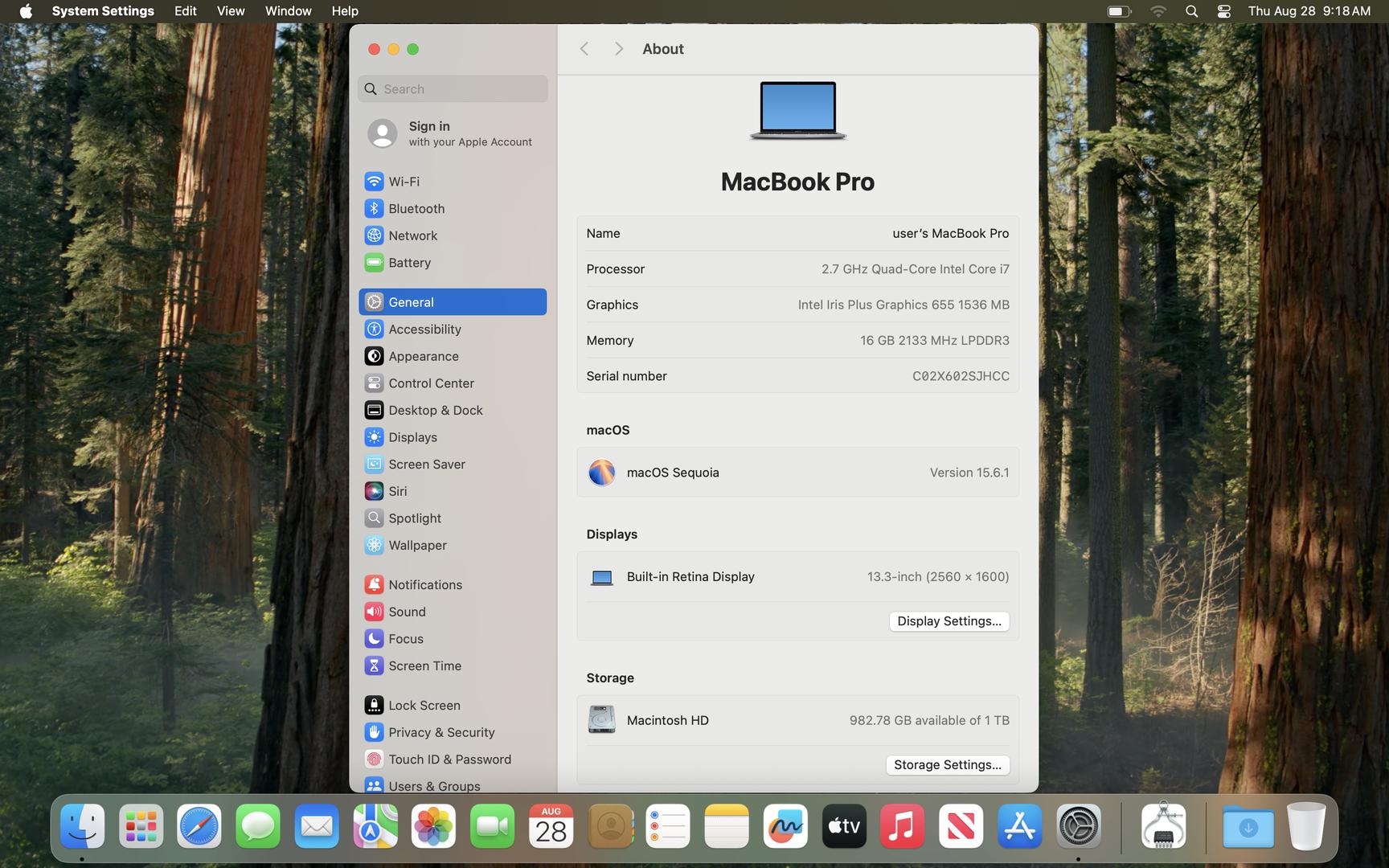Image resolution: width=1389 pixels, height=868 pixels.
Task: Open Privacy & Security settings
Action: 453,732
